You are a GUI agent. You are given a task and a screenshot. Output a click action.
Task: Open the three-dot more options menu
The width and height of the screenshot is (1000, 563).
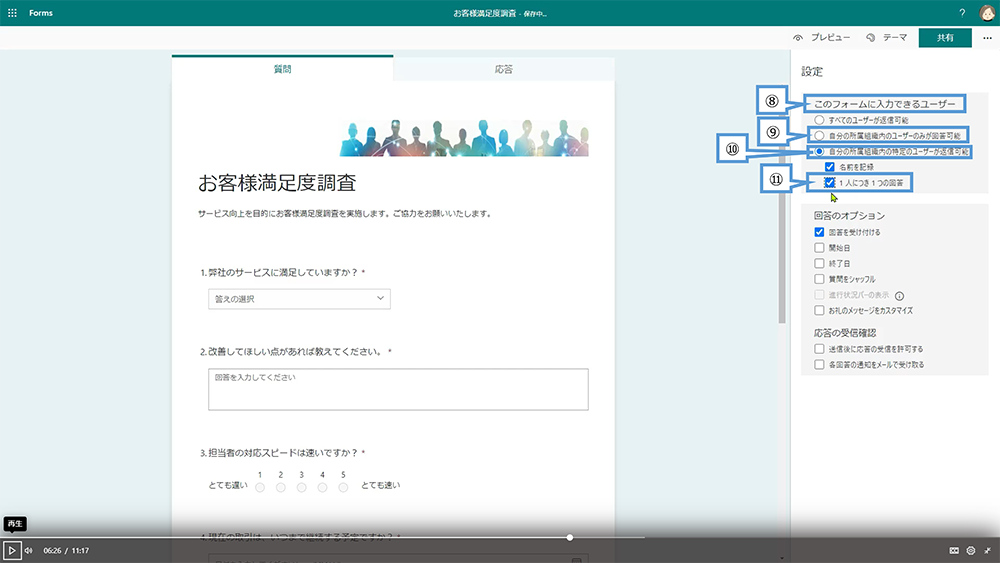tap(988, 38)
